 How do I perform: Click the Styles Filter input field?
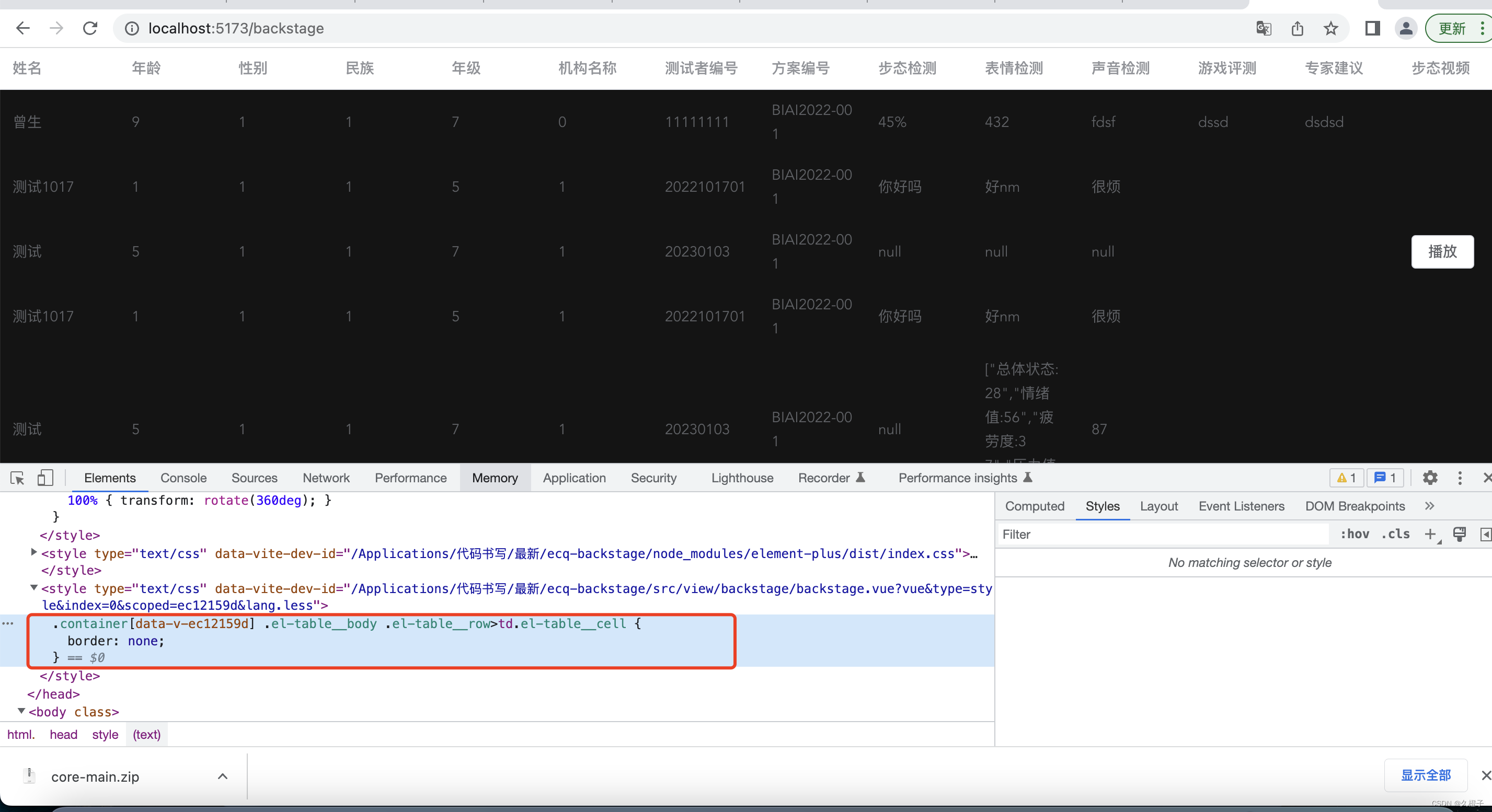pos(1161,533)
